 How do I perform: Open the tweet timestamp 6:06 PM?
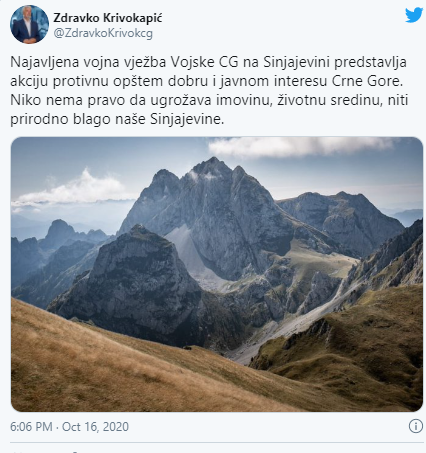click(x=31, y=427)
